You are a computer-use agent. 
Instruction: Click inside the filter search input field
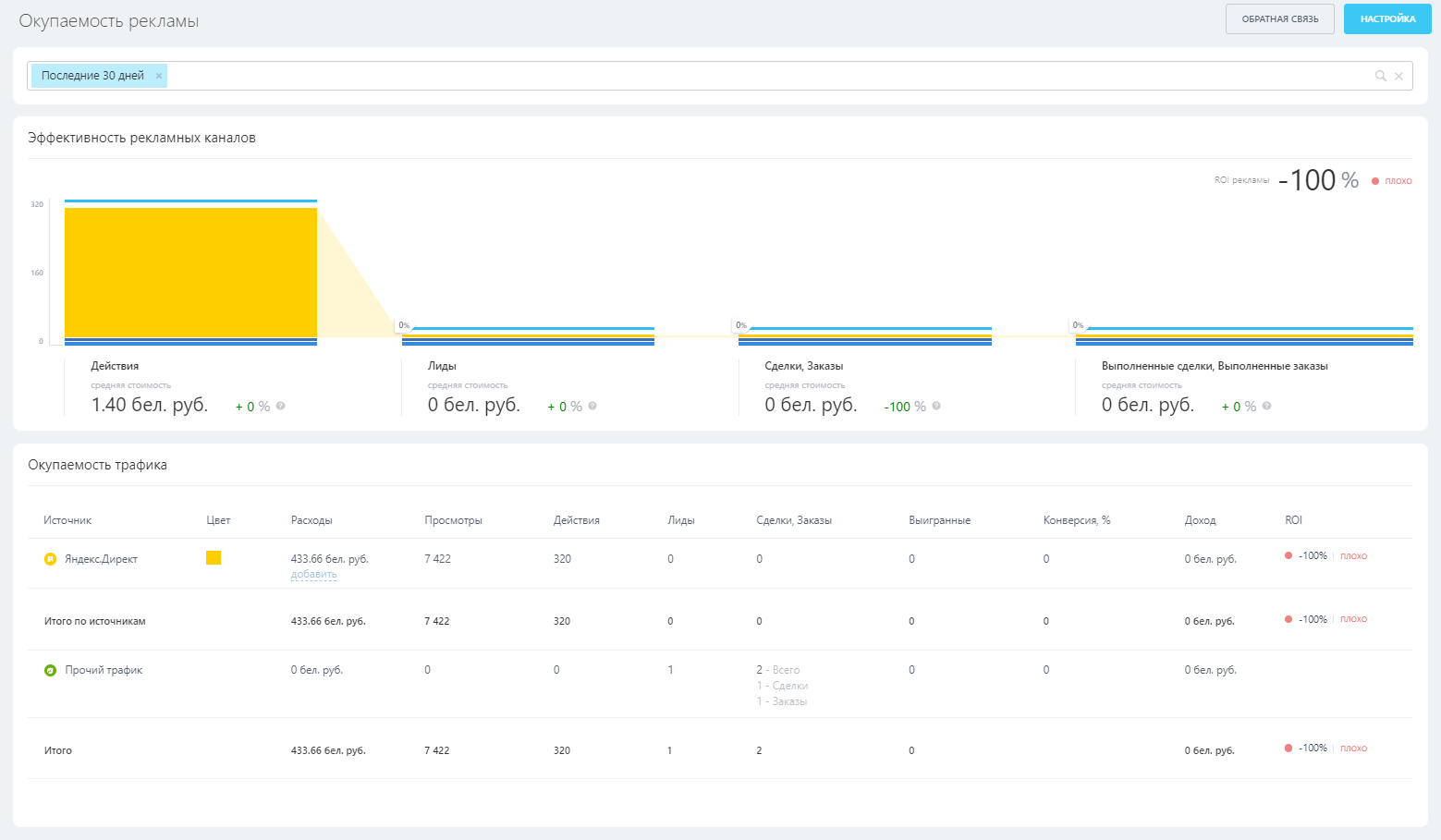739,76
